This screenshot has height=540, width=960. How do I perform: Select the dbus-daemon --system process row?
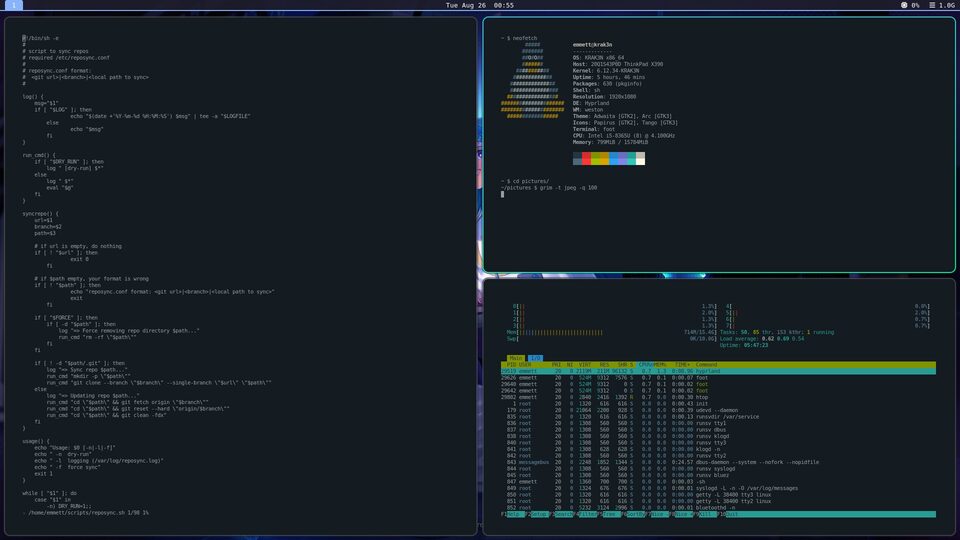coord(718,462)
